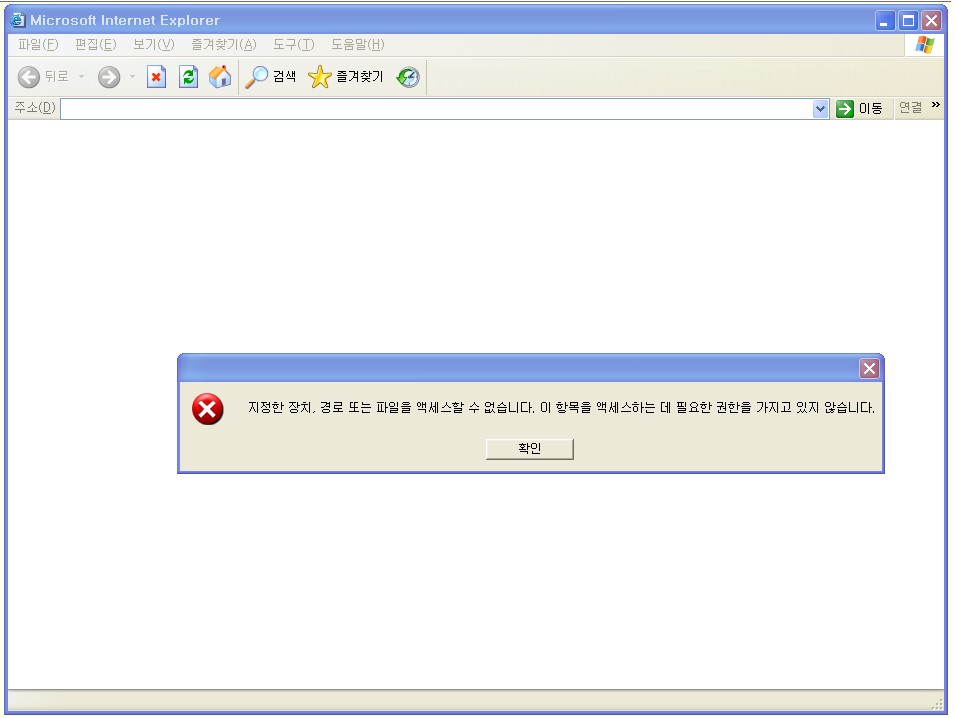
Task: Click the Refresh page icon
Action: pos(188,77)
